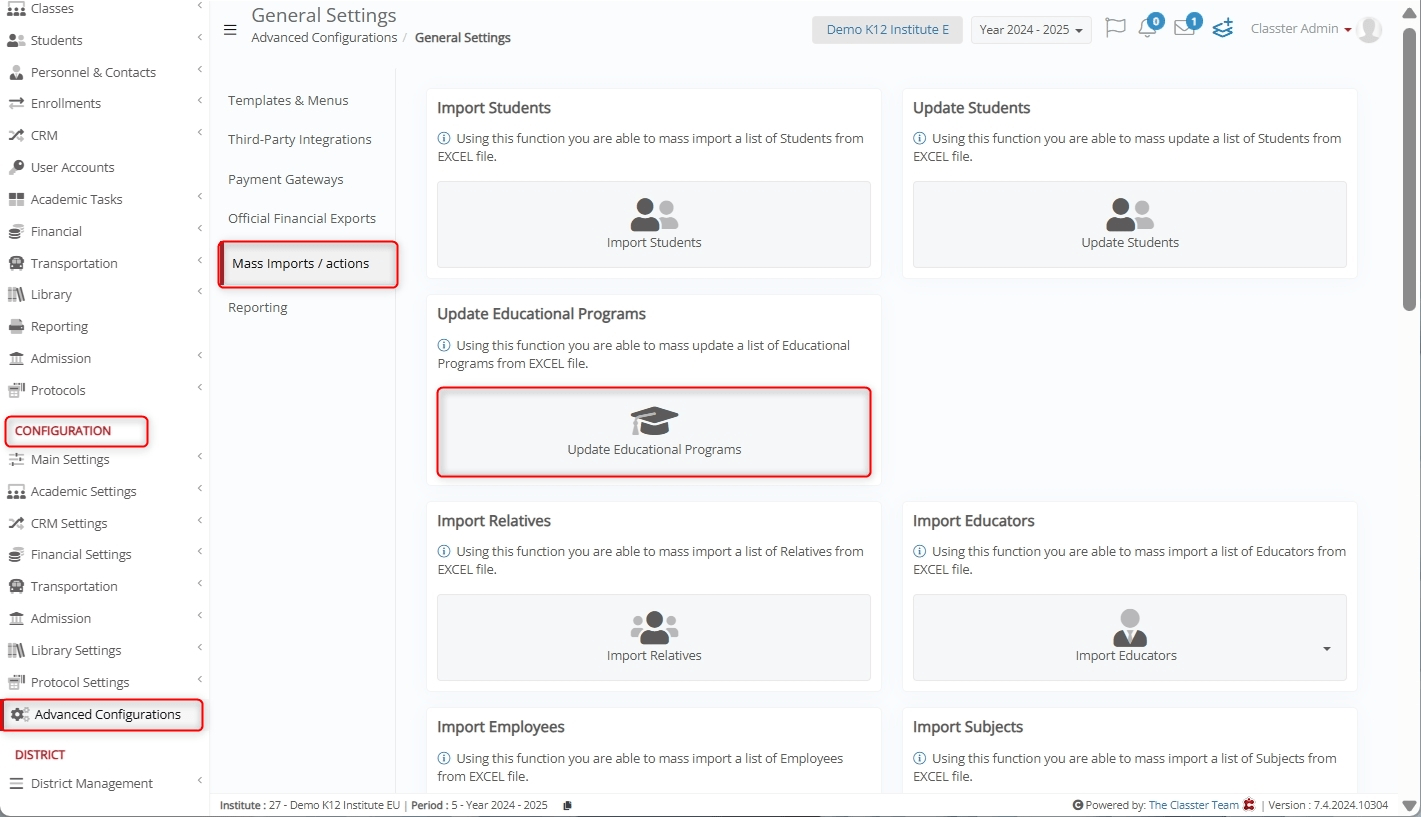
Task: Open The Classter Team footer link
Action: click(x=1193, y=805)
